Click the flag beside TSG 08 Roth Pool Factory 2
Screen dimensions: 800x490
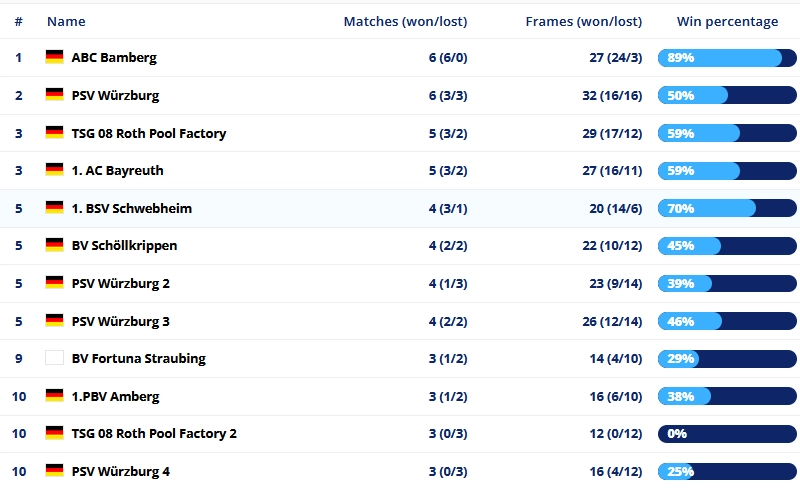[54, 434]
